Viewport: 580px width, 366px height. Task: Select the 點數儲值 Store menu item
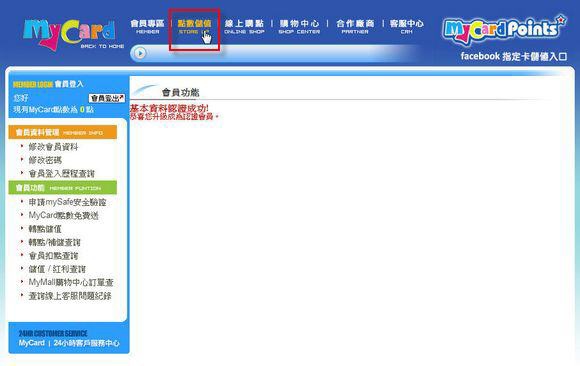(194, 27)
